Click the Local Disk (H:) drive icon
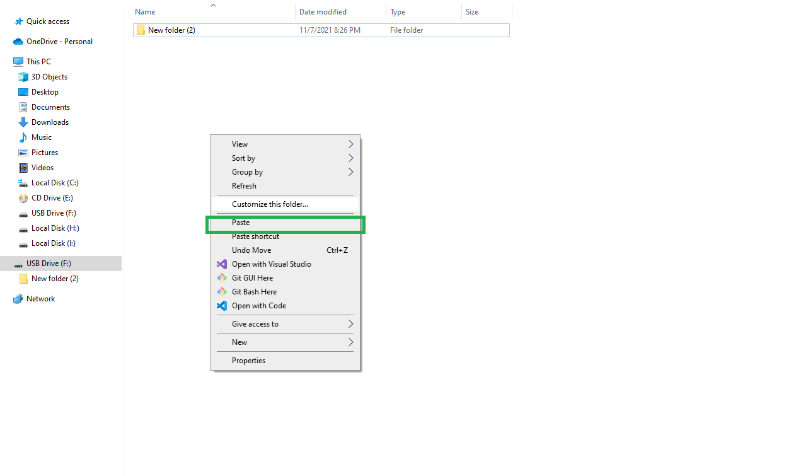Screen dimensions: 796x476 tap(23, 229)
